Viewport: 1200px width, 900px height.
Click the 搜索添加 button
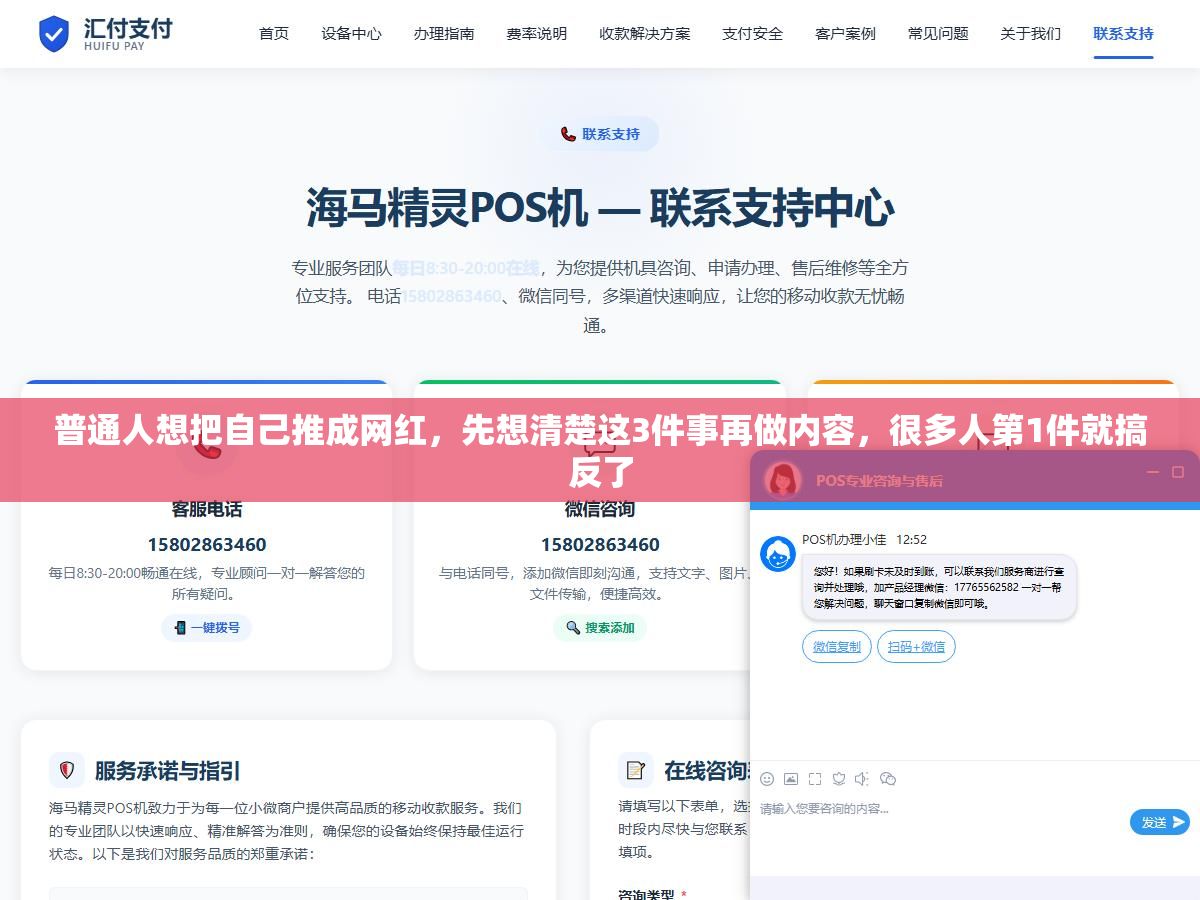[600, 628]
